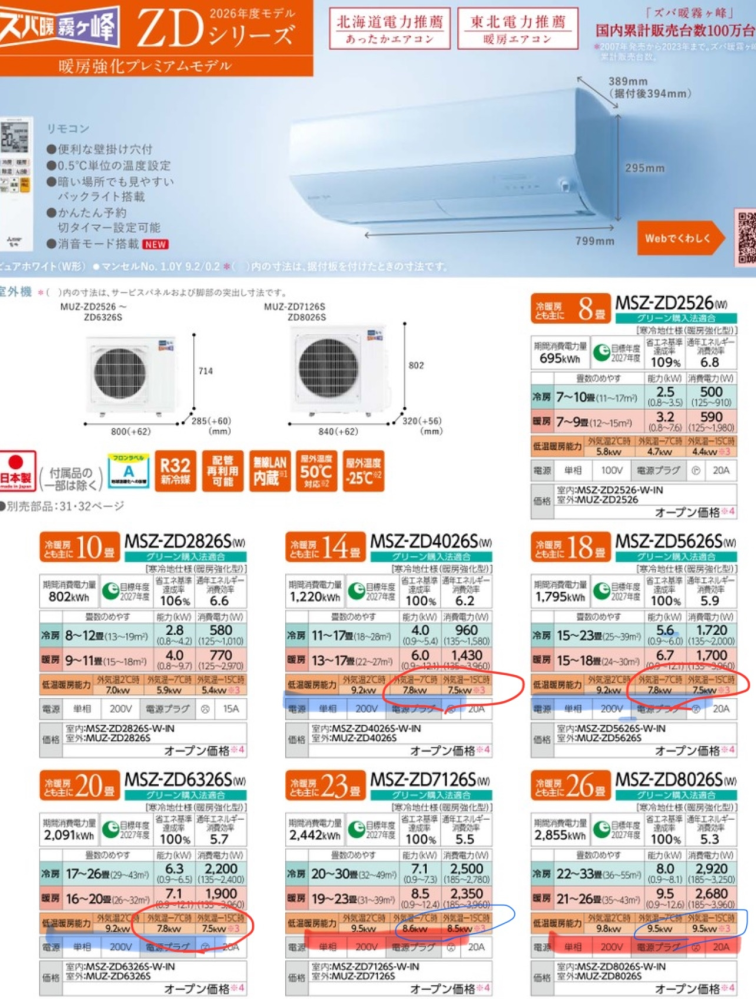Click the remote control image

(x=16, y=185)
